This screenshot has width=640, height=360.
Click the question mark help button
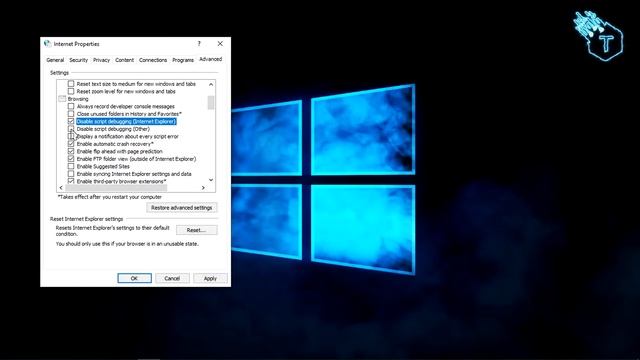(x=199, y=43)
